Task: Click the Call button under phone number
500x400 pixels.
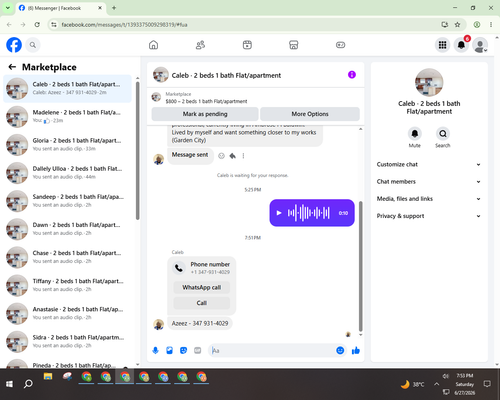Action: click(x=201, y=303)
